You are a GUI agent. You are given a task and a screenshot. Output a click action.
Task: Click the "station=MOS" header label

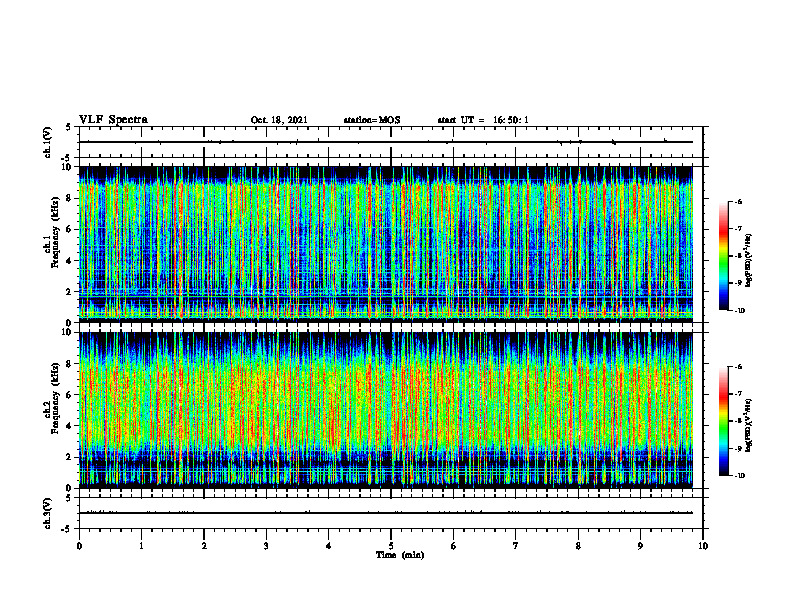[372, 120]
